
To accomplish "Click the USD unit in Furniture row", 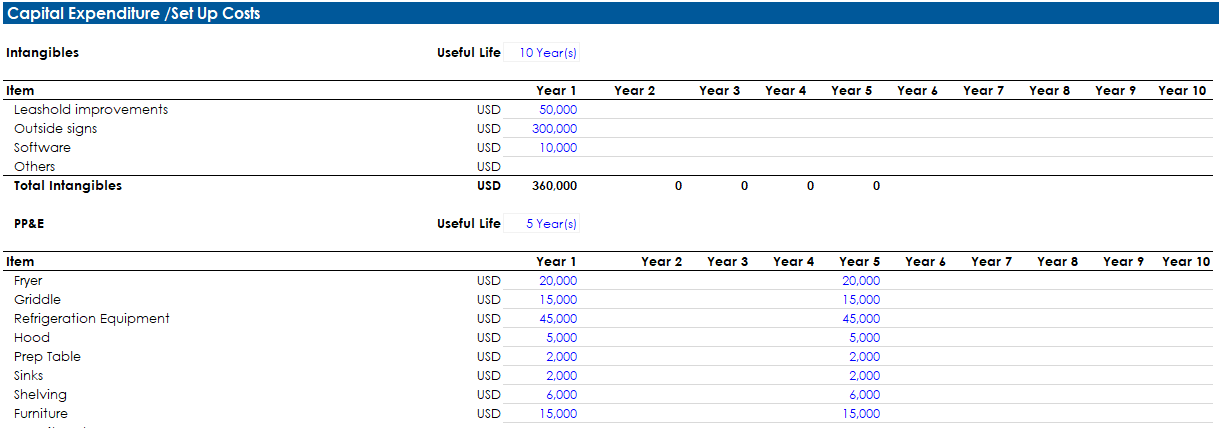I will click(489, 414).
